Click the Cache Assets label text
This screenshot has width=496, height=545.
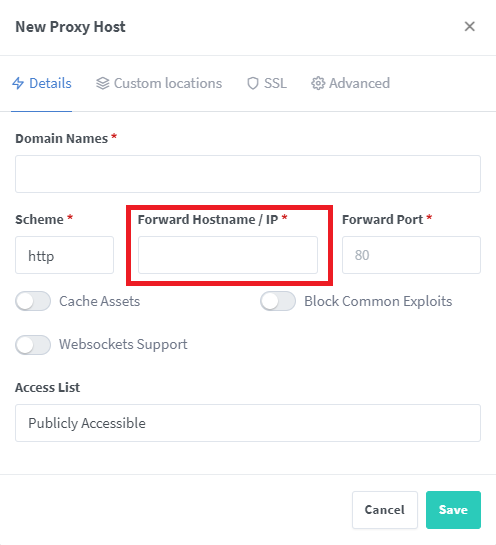point(99,301)
